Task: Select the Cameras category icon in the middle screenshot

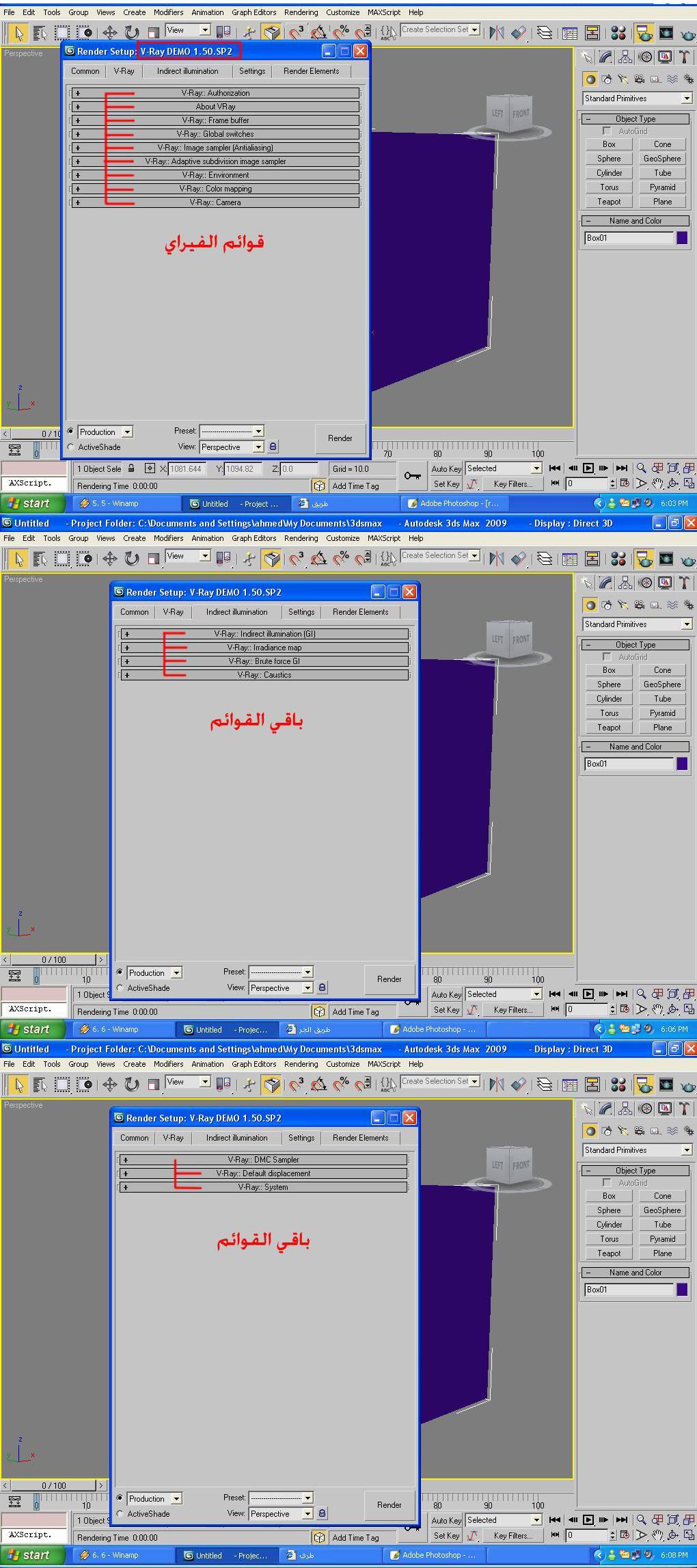Action: tap(639, 605)
